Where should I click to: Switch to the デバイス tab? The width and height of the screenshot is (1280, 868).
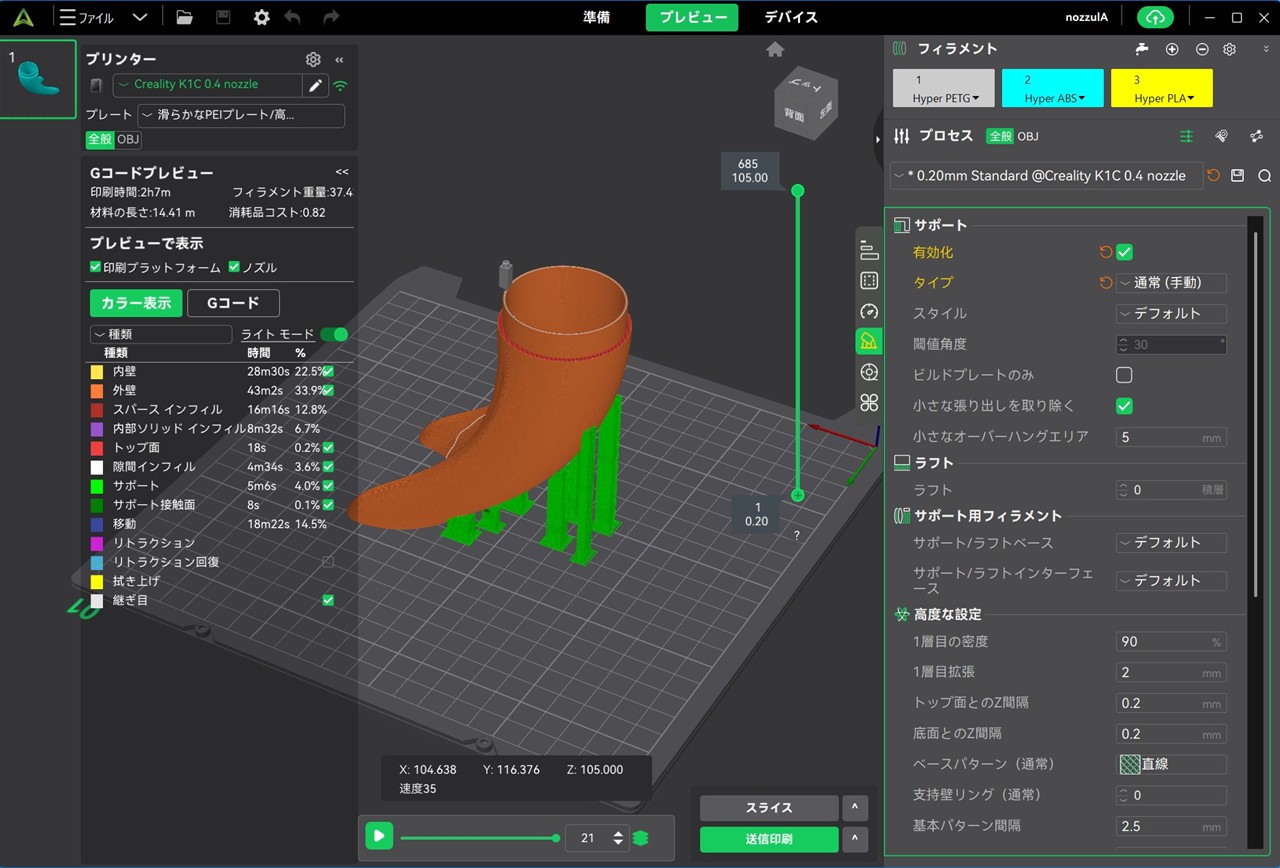click(791, 17)
